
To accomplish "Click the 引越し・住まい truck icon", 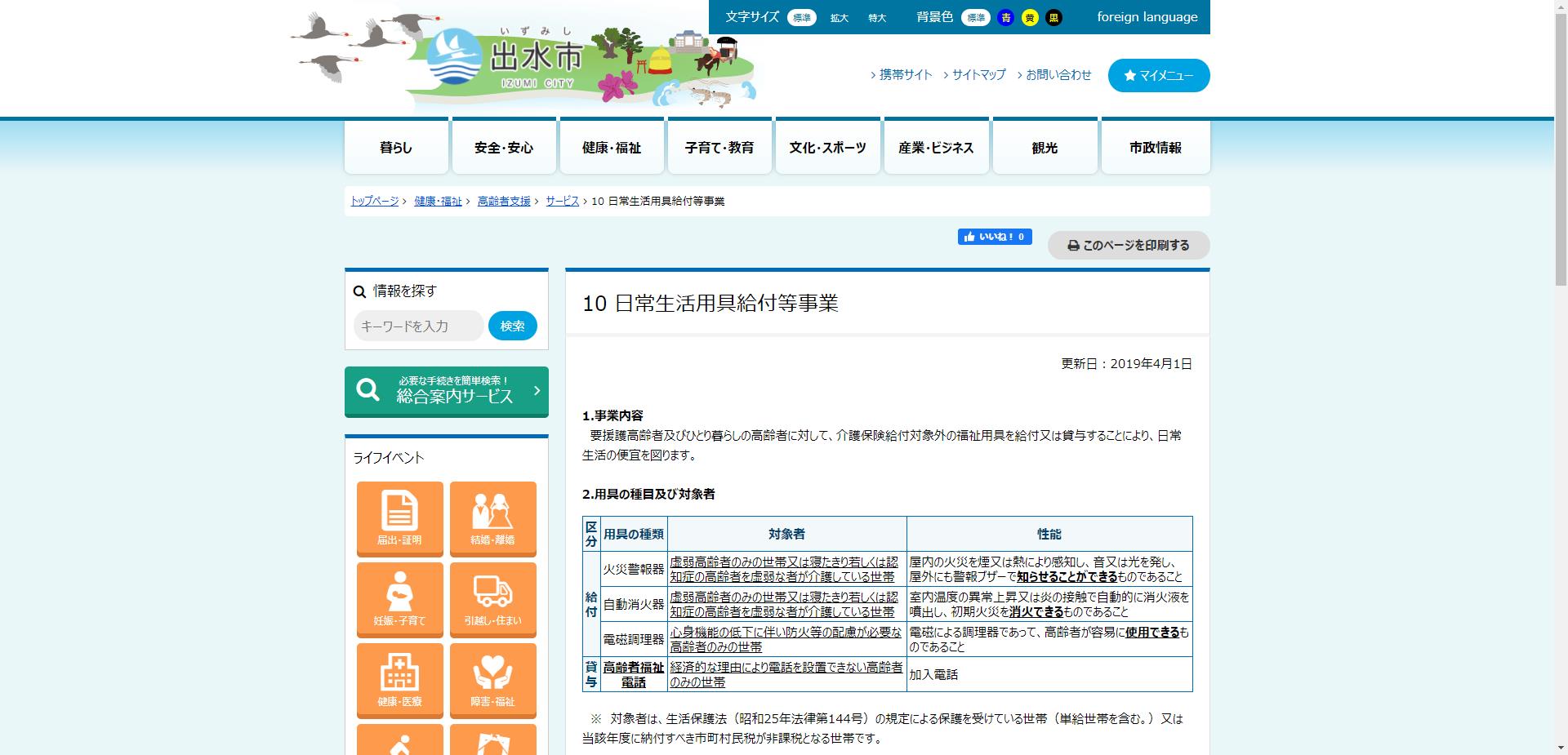I will (493, 600).
